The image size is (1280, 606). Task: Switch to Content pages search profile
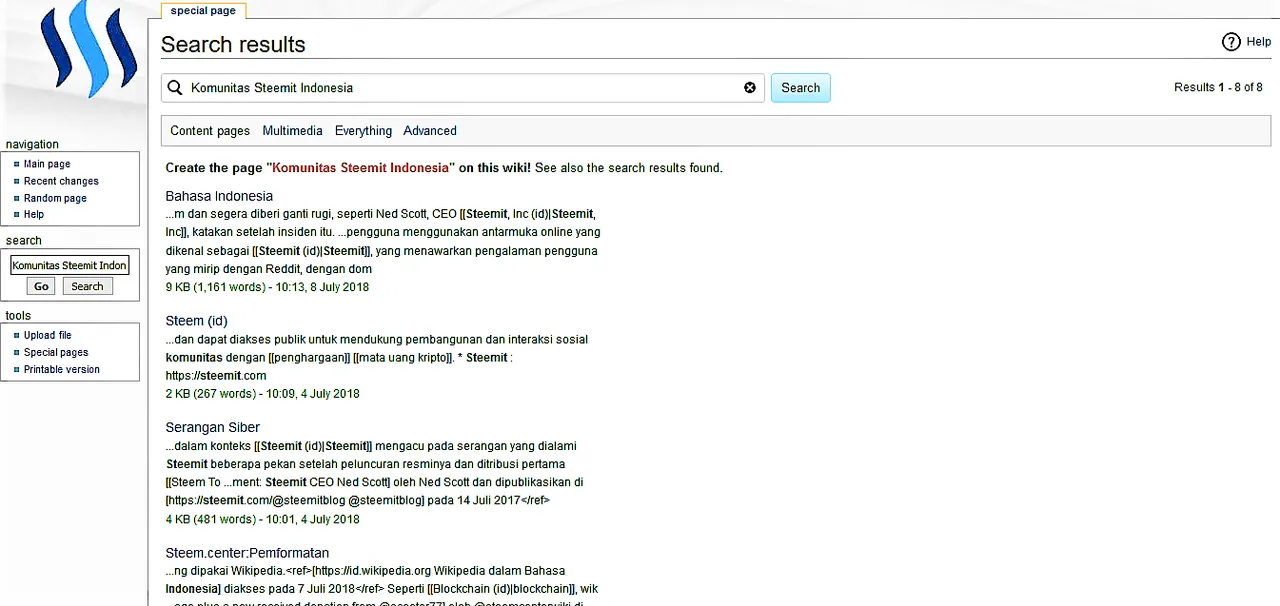(x=210, y=131)
